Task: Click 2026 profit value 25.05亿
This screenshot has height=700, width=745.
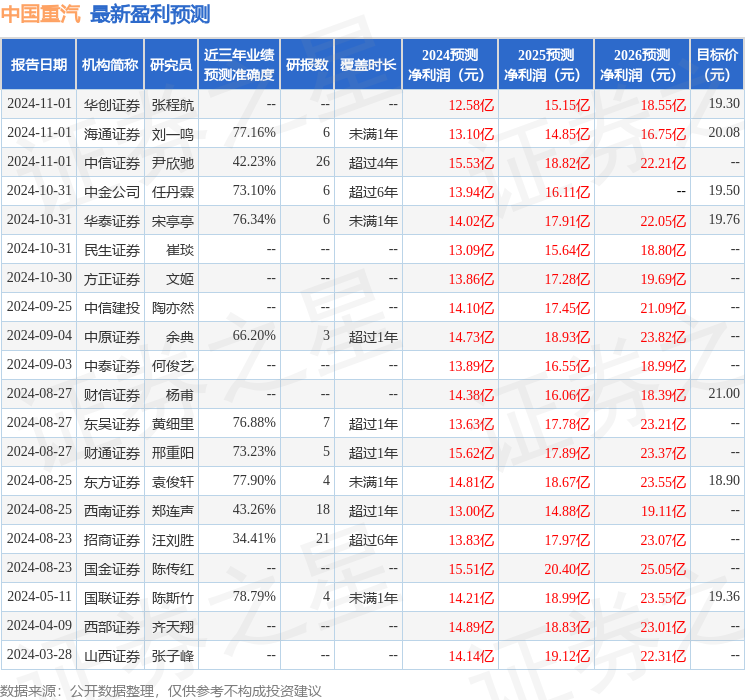Action: pos(663,569)
